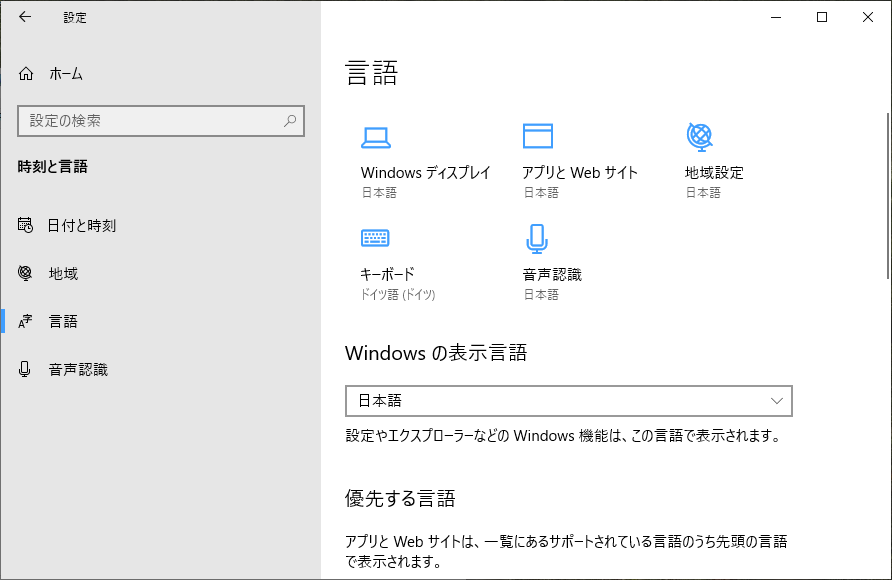Click inside the 設定の検索 search field
The height and width of the screenshot is (580, 892).
[161, 121]
